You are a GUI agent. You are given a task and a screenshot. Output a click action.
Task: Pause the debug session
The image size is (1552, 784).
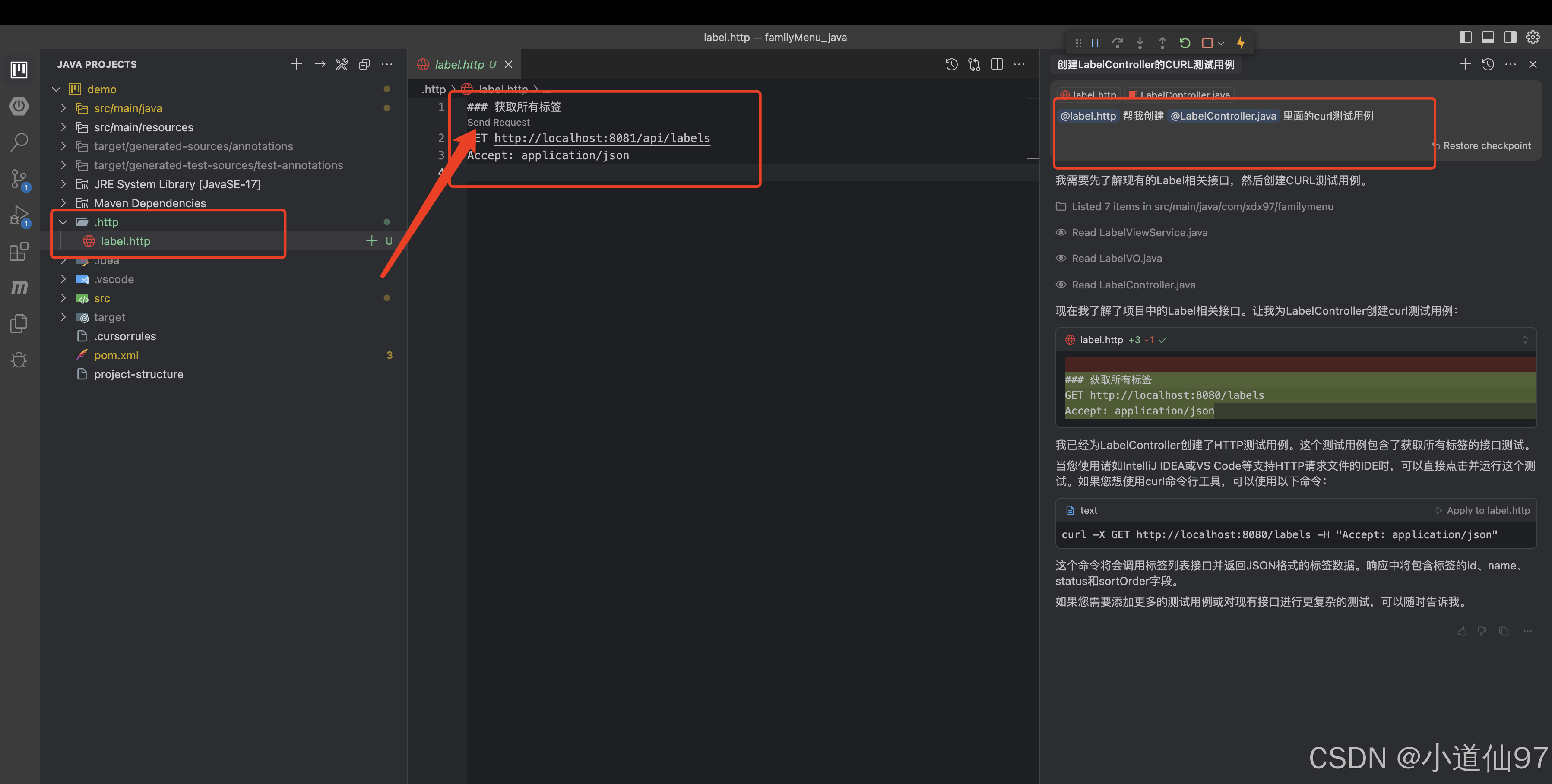point(1095,43)
